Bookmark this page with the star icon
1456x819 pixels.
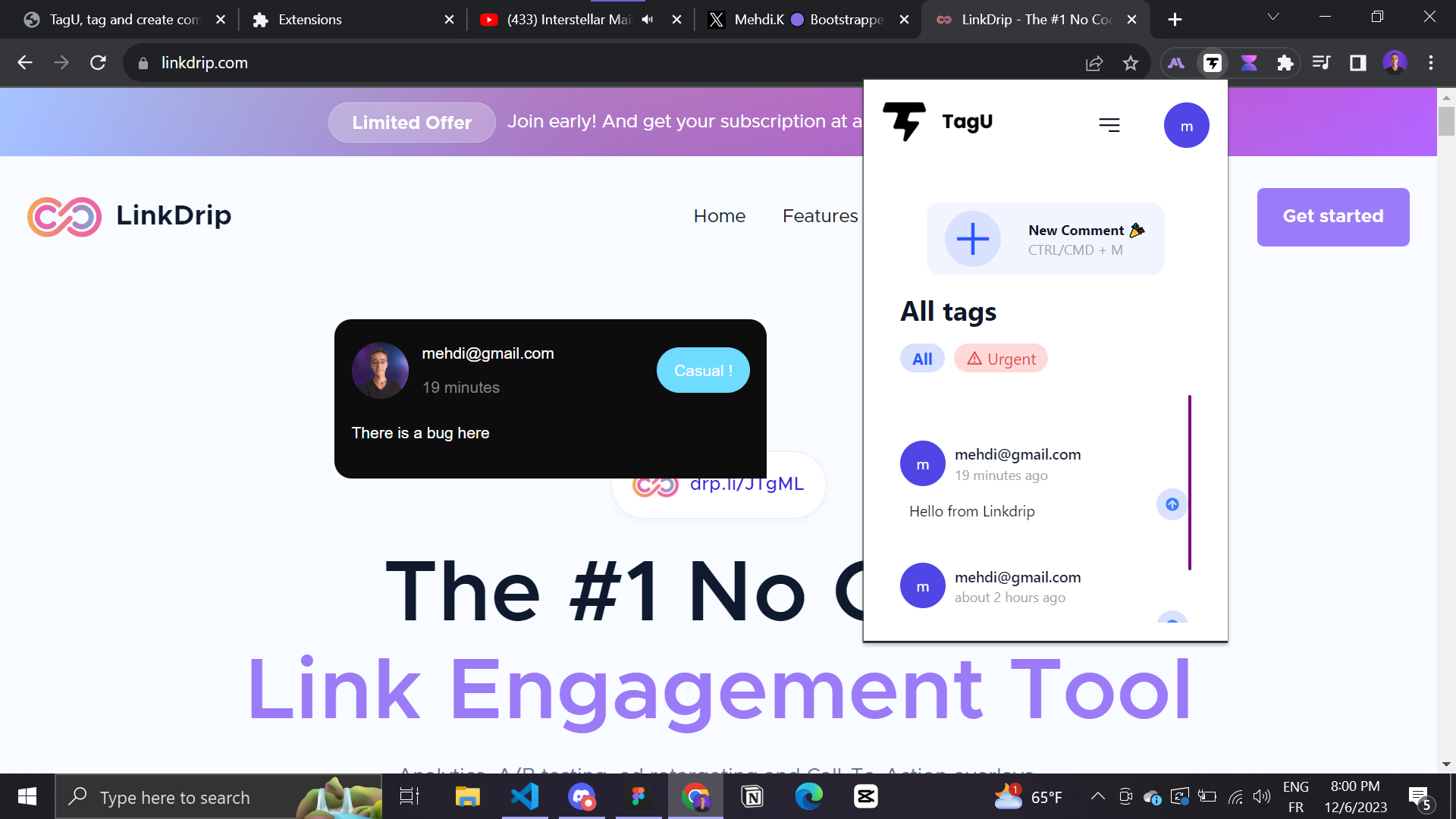coord(1131,63)
